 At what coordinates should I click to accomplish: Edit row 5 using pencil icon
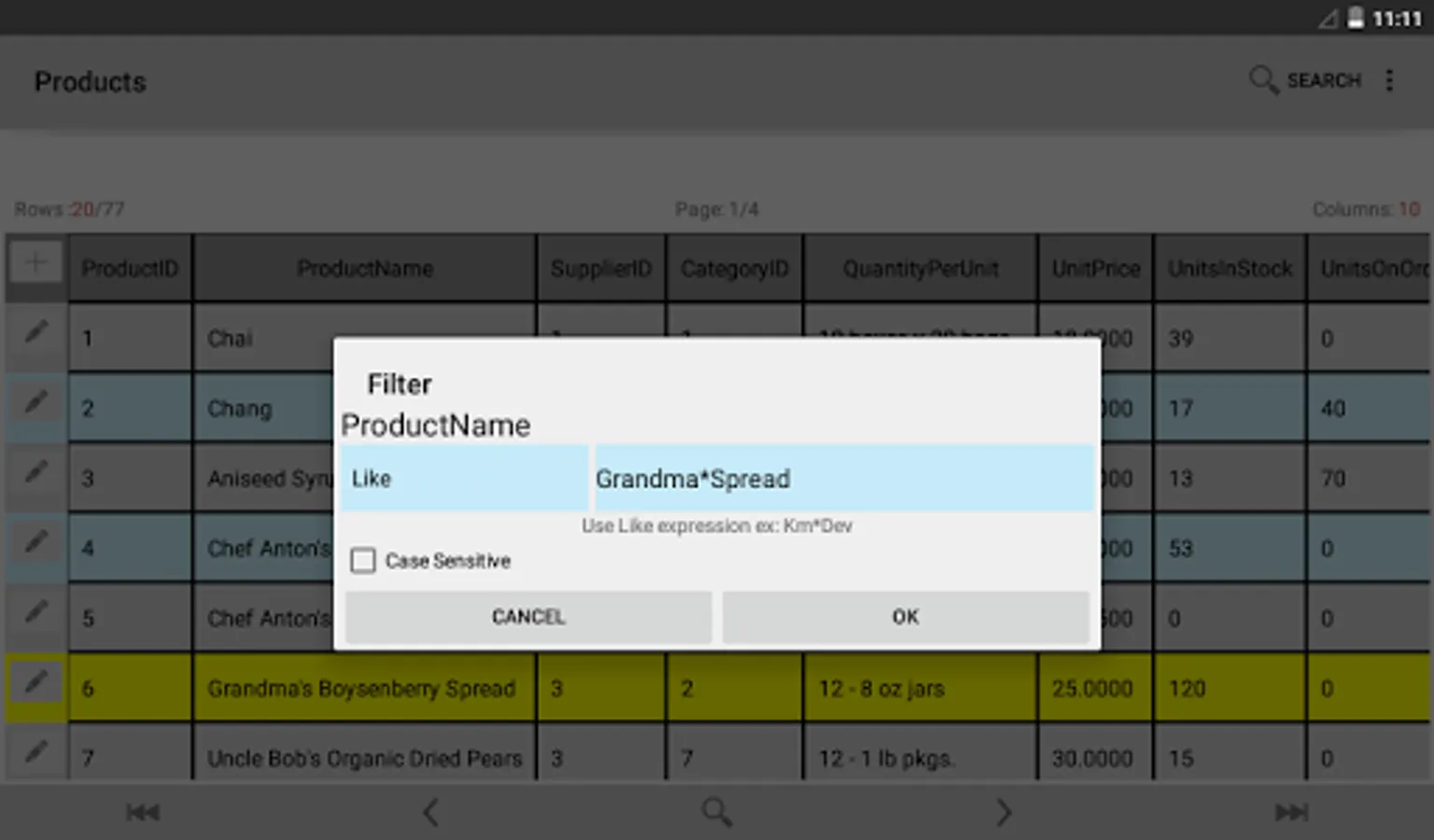coord(36,611)
